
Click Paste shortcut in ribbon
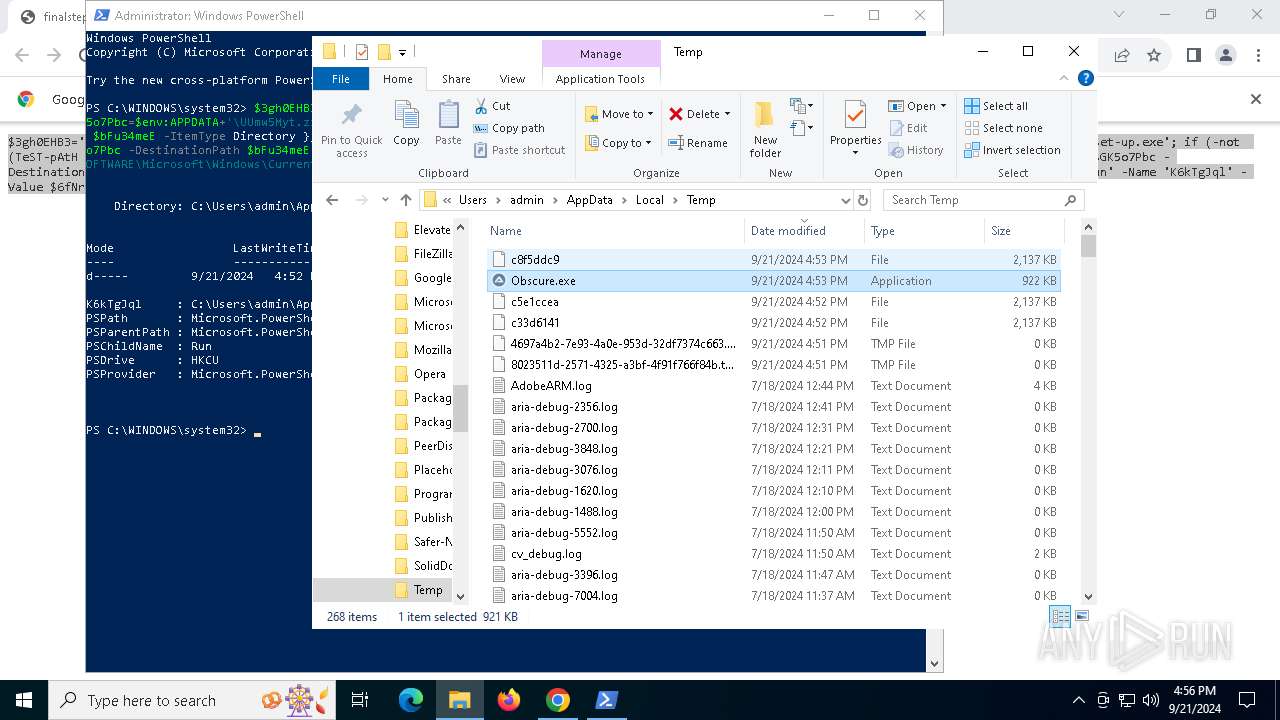519,150
